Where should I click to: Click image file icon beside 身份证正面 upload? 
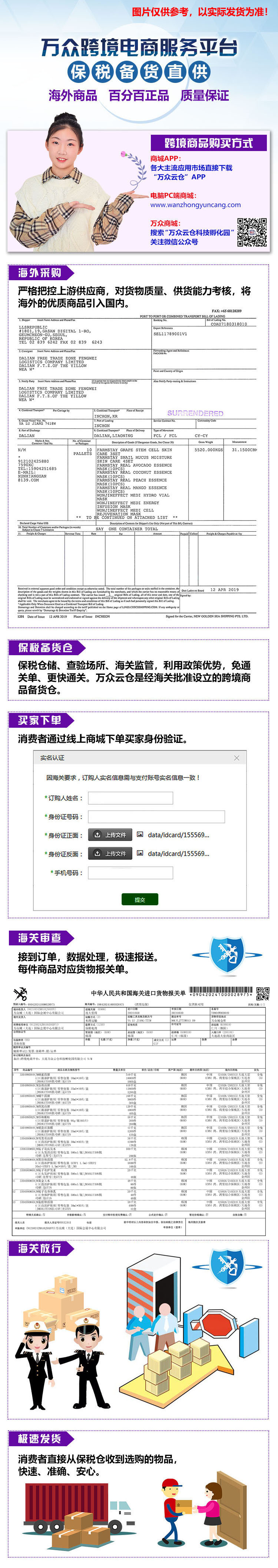(x=140, y=835)
